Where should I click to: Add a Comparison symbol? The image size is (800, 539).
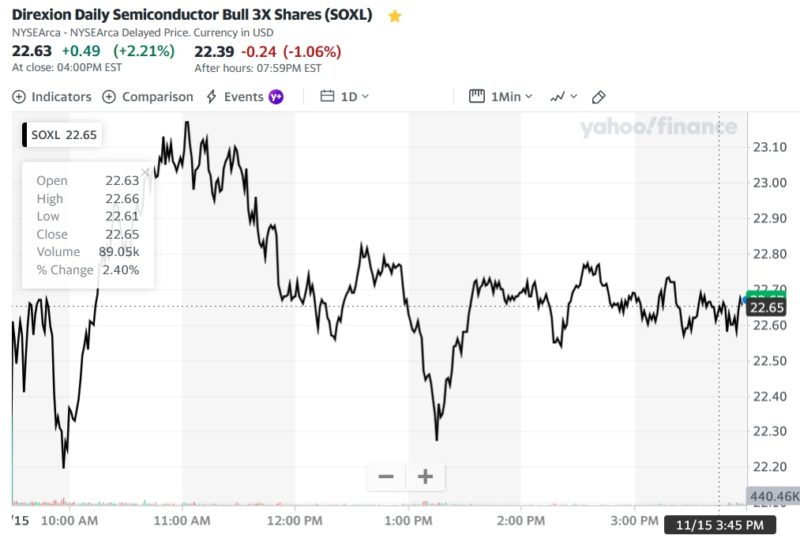[x=157, y=97]
